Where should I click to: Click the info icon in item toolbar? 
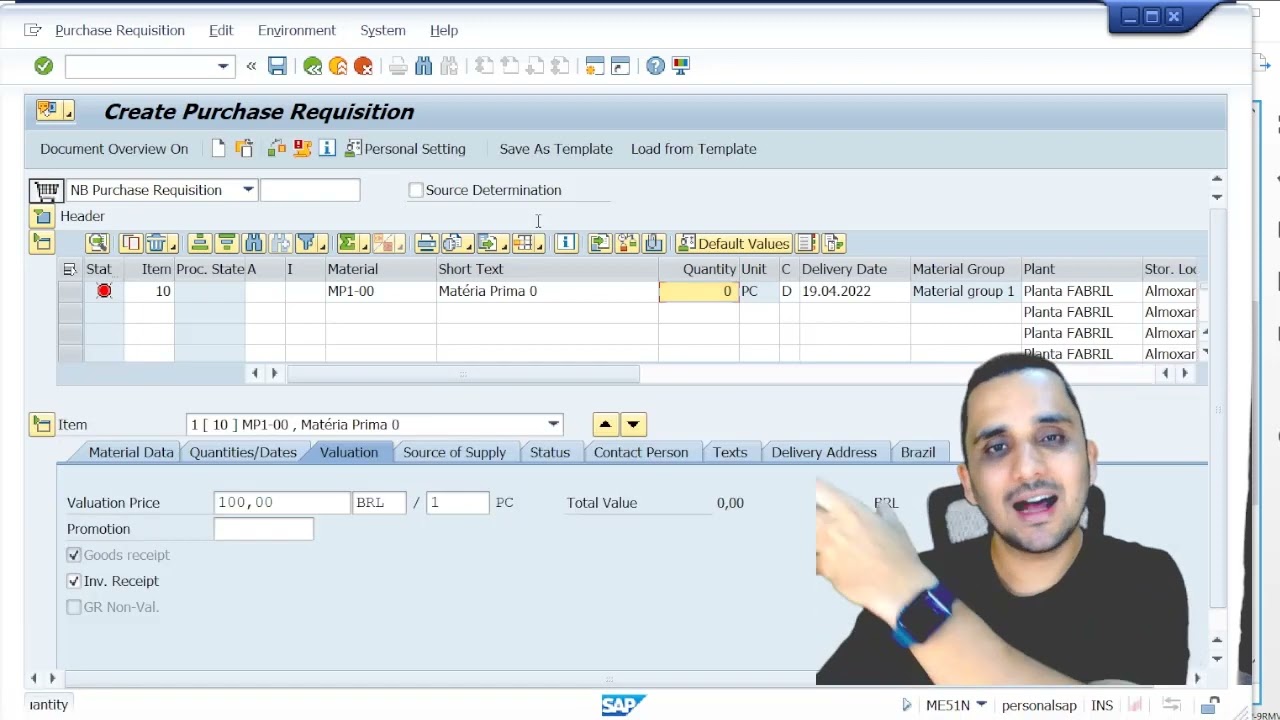pos(566,243)
